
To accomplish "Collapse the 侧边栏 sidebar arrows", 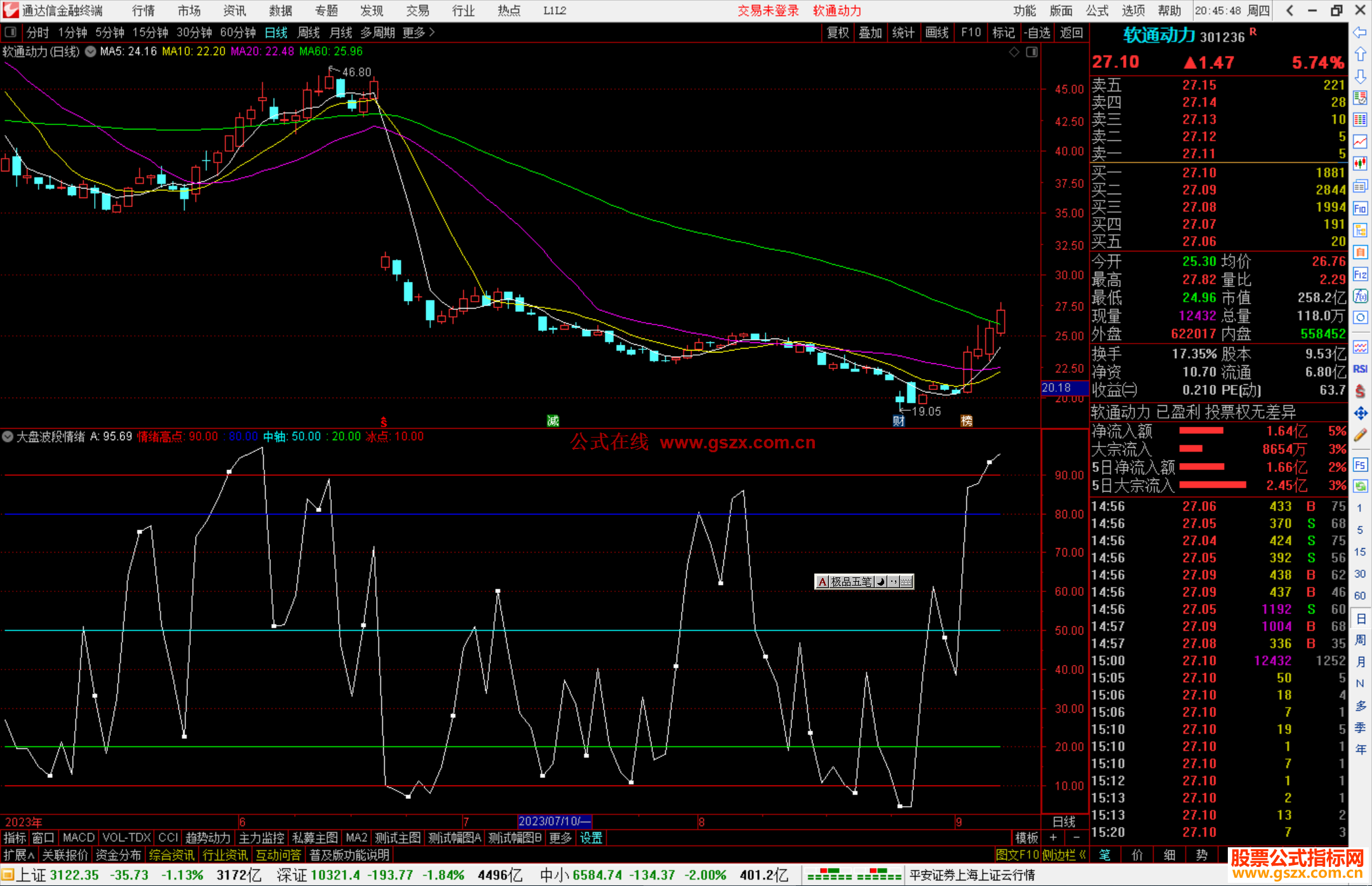I will point(1082,856).
